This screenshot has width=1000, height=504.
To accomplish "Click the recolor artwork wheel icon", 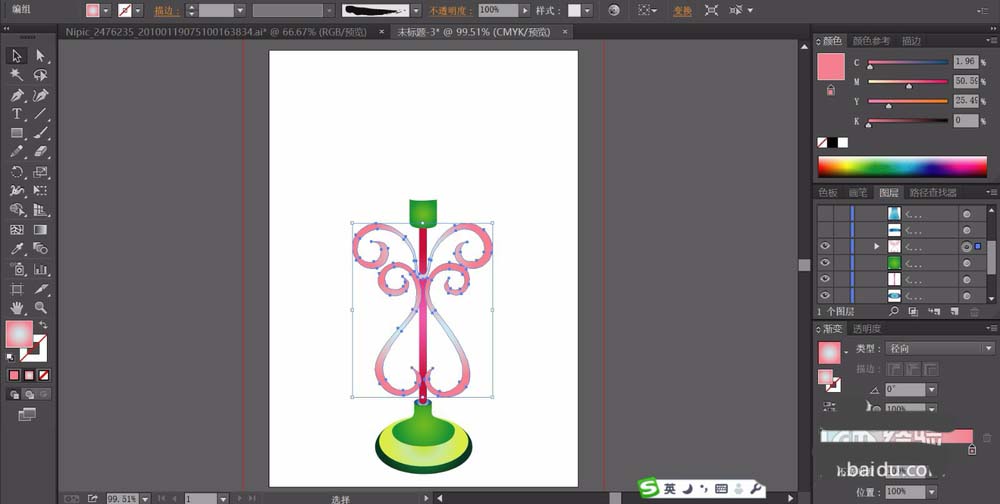I will point(614,10).
